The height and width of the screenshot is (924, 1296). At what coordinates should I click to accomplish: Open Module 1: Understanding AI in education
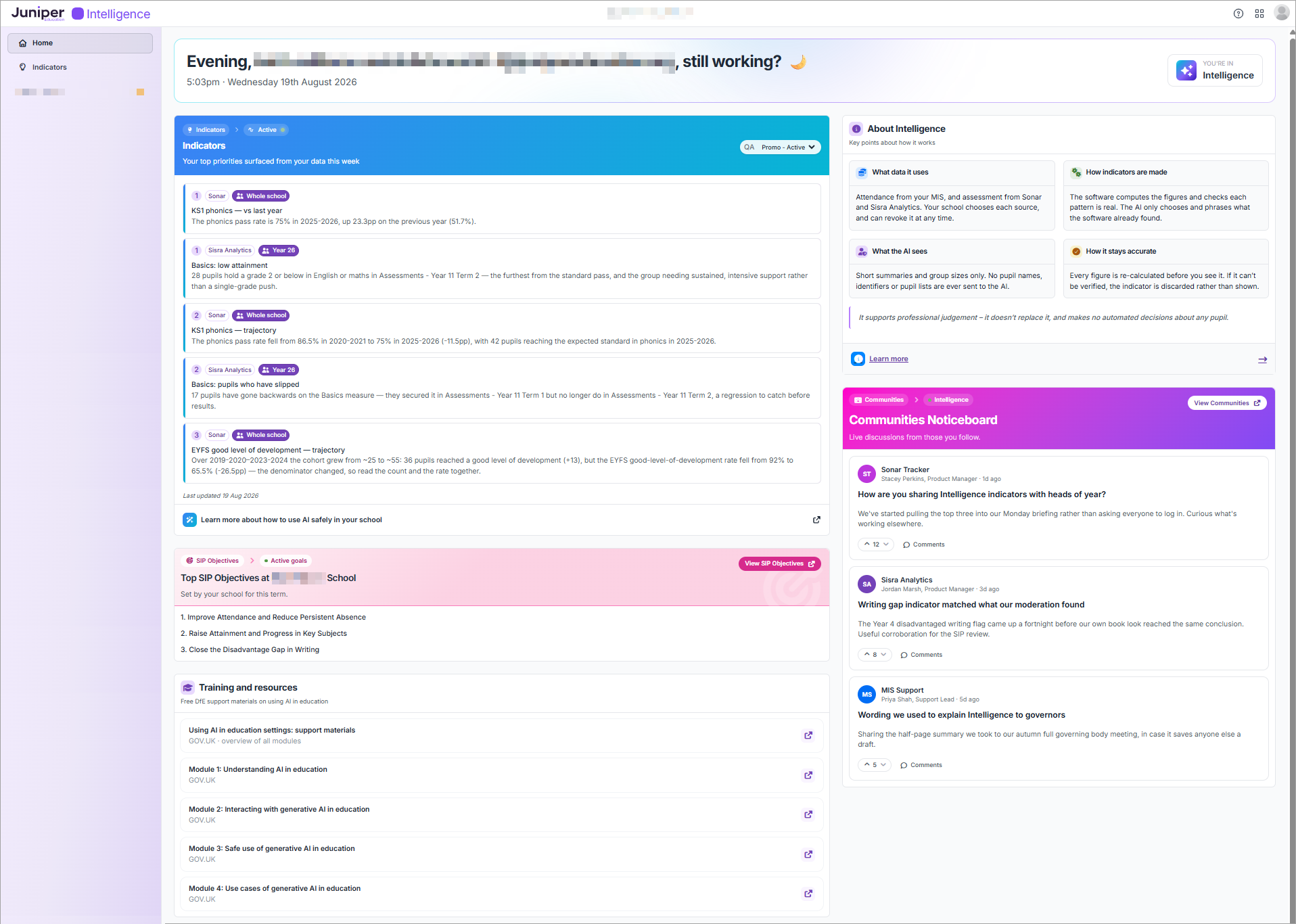502,775
